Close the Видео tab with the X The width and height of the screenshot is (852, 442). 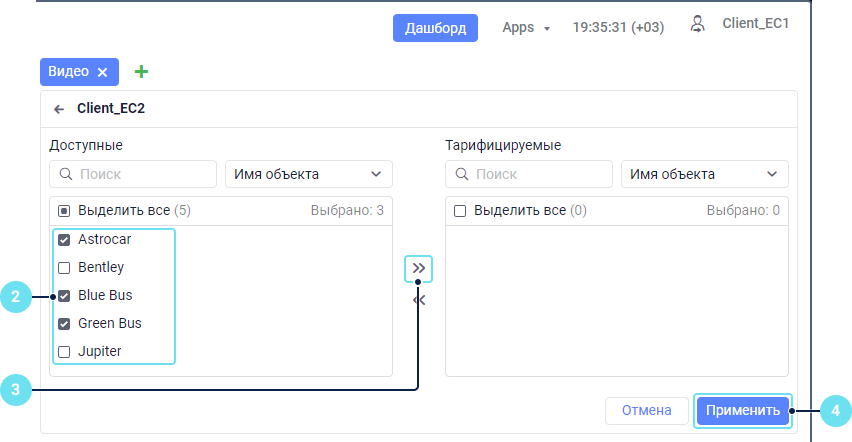pyautogui.click(x=102, y=72)
